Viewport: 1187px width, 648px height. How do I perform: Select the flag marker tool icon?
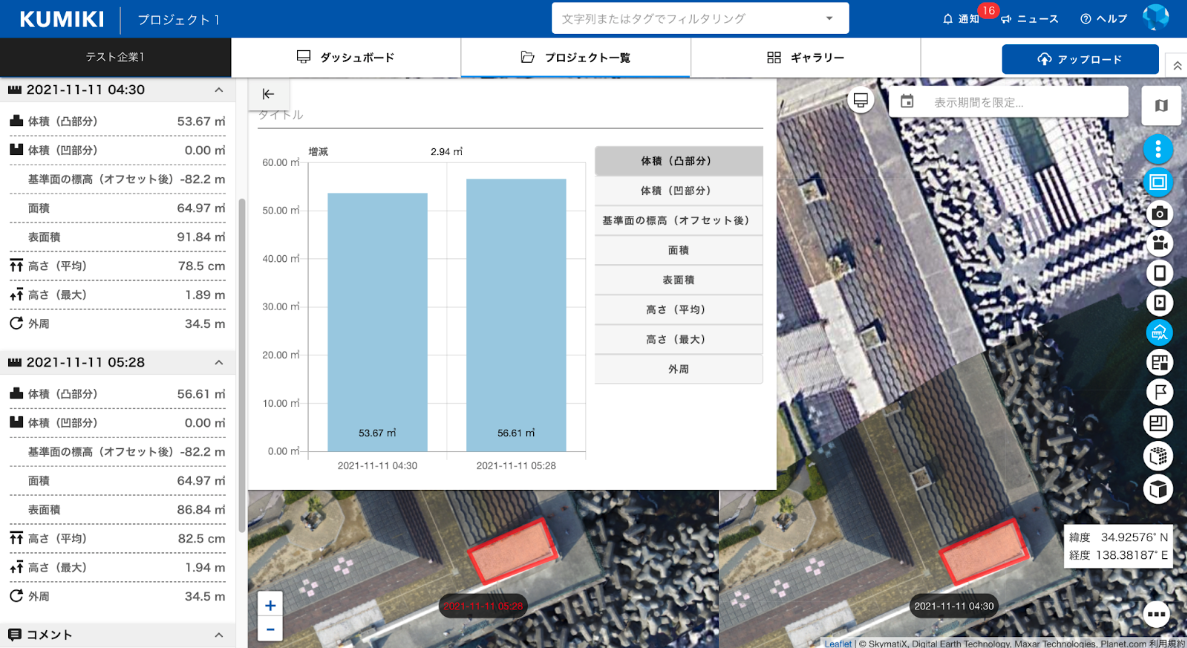point(1158,392)
